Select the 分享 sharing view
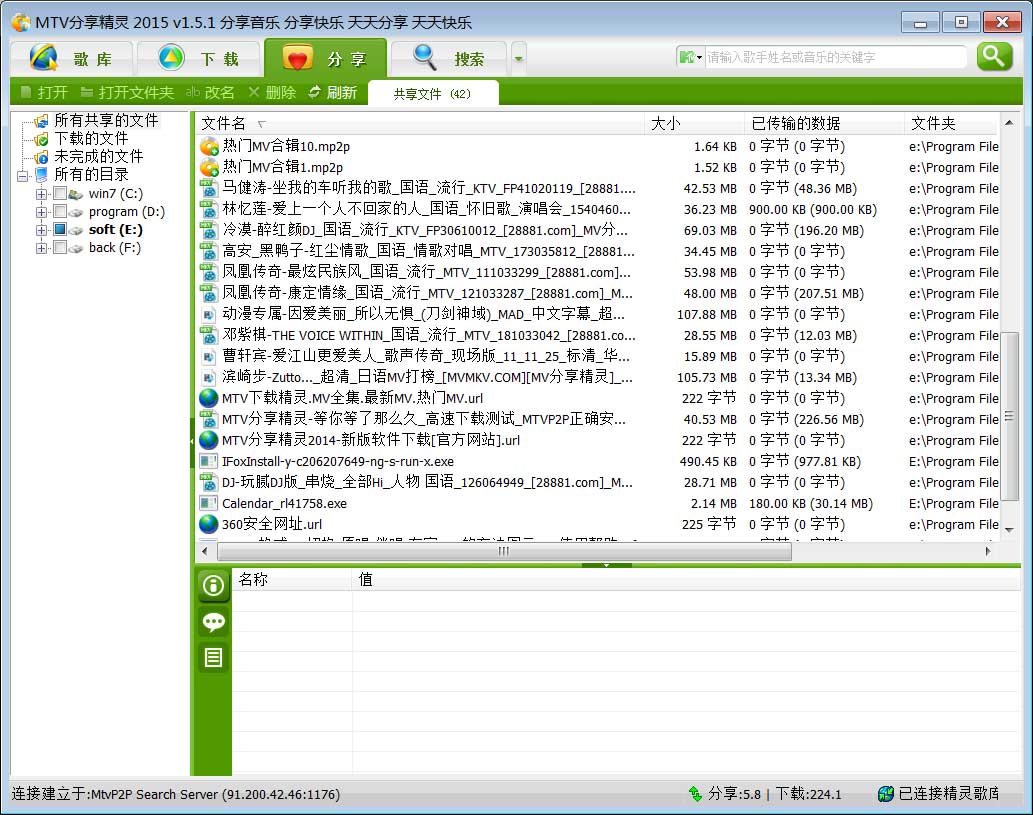Viewport: 1033px width, 815px height. tap(330, 58)
